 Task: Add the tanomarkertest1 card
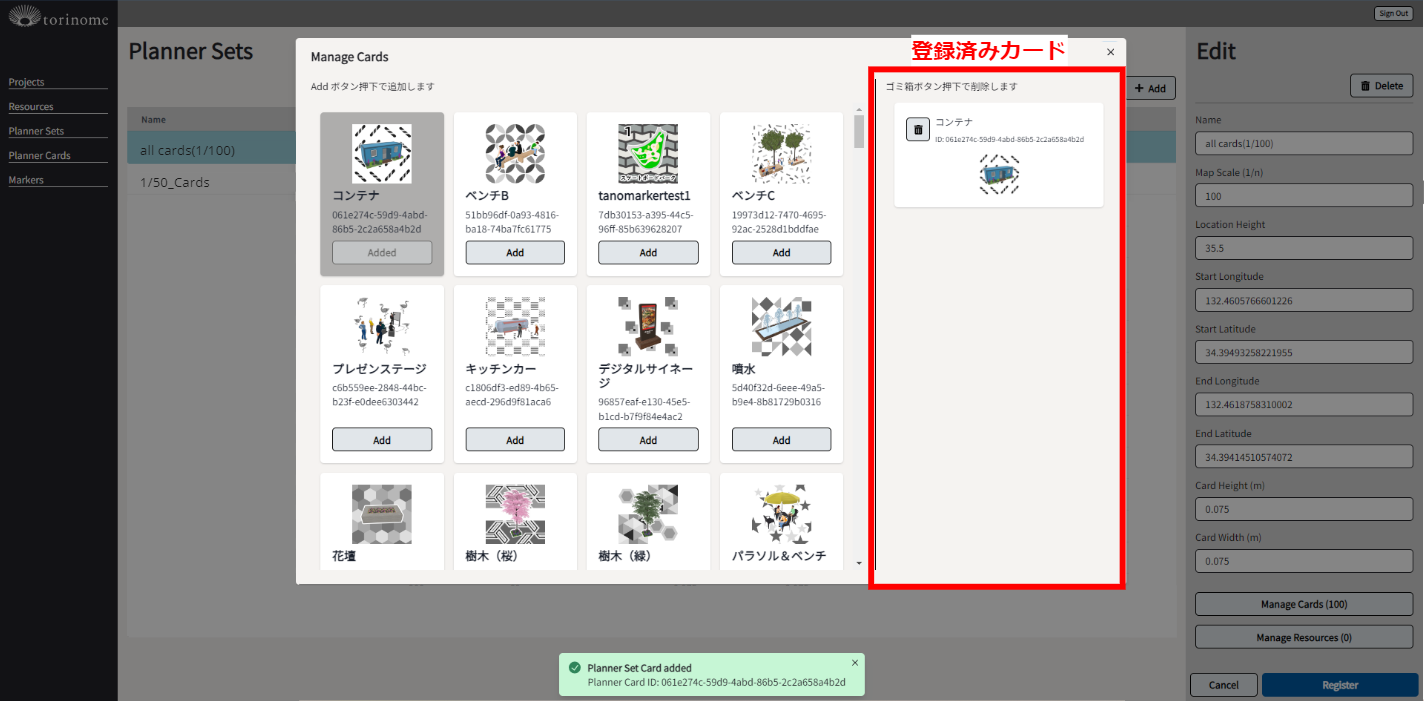[648, 253]
